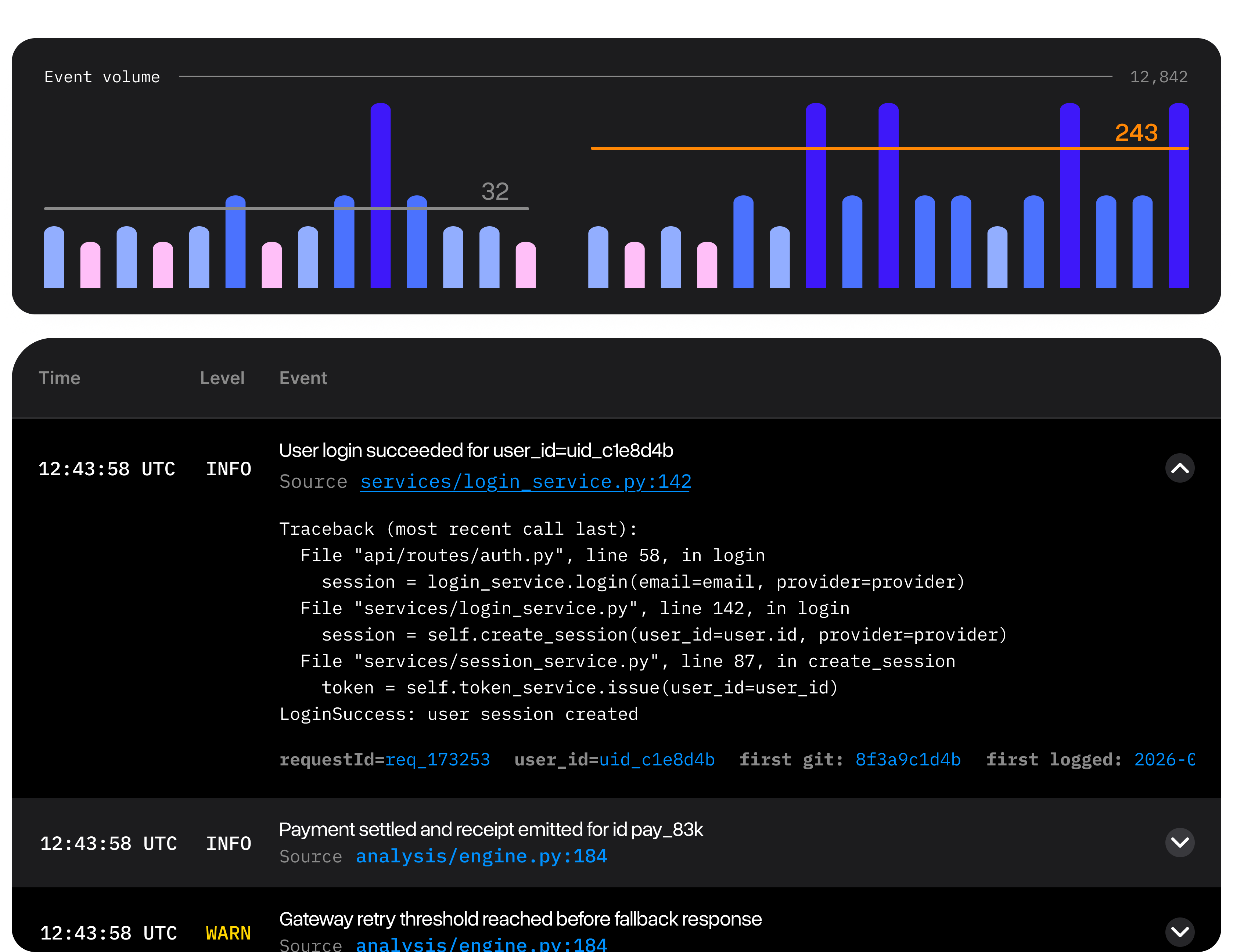Click the Traceback (most recent call last) line
This screenshot has height=952, width=1233.
[459, 529]
